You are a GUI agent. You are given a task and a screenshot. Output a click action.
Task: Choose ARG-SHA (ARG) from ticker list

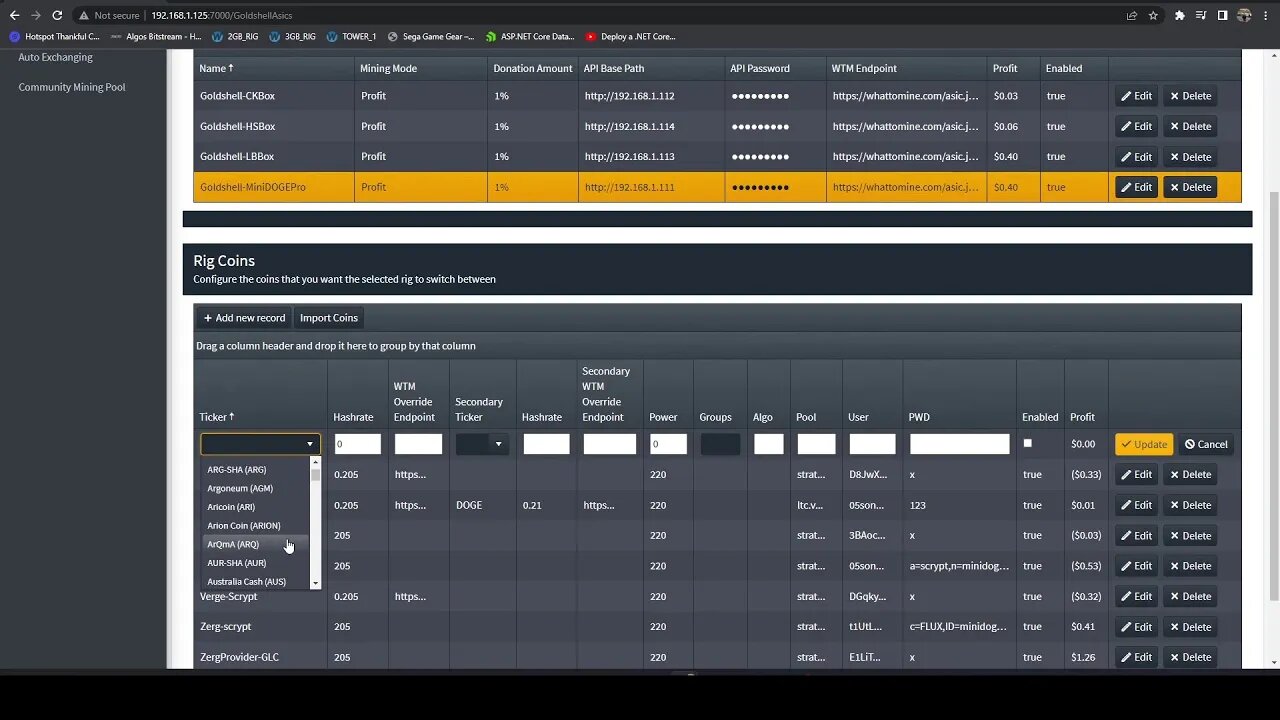pos(256,470)
